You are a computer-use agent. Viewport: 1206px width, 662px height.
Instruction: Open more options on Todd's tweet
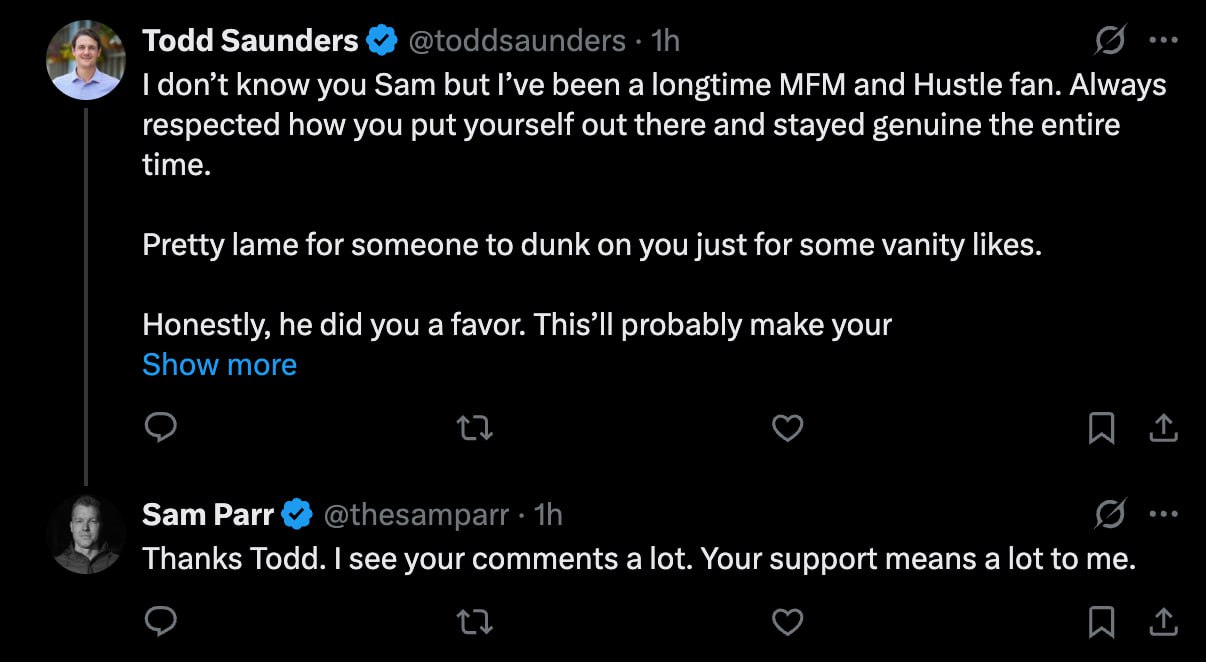point(1164,41)
